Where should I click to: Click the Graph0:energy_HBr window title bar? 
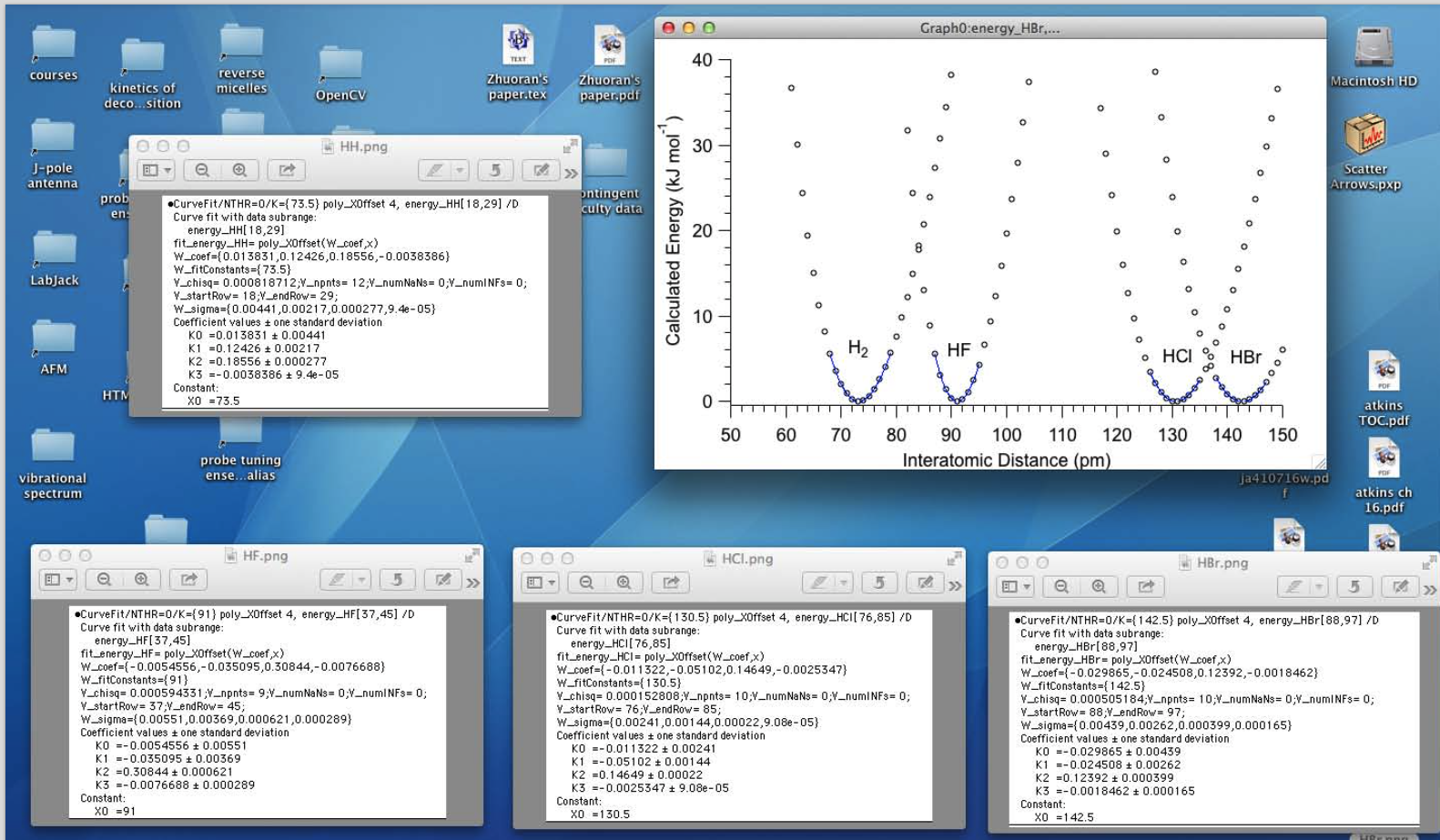[989, 28]
